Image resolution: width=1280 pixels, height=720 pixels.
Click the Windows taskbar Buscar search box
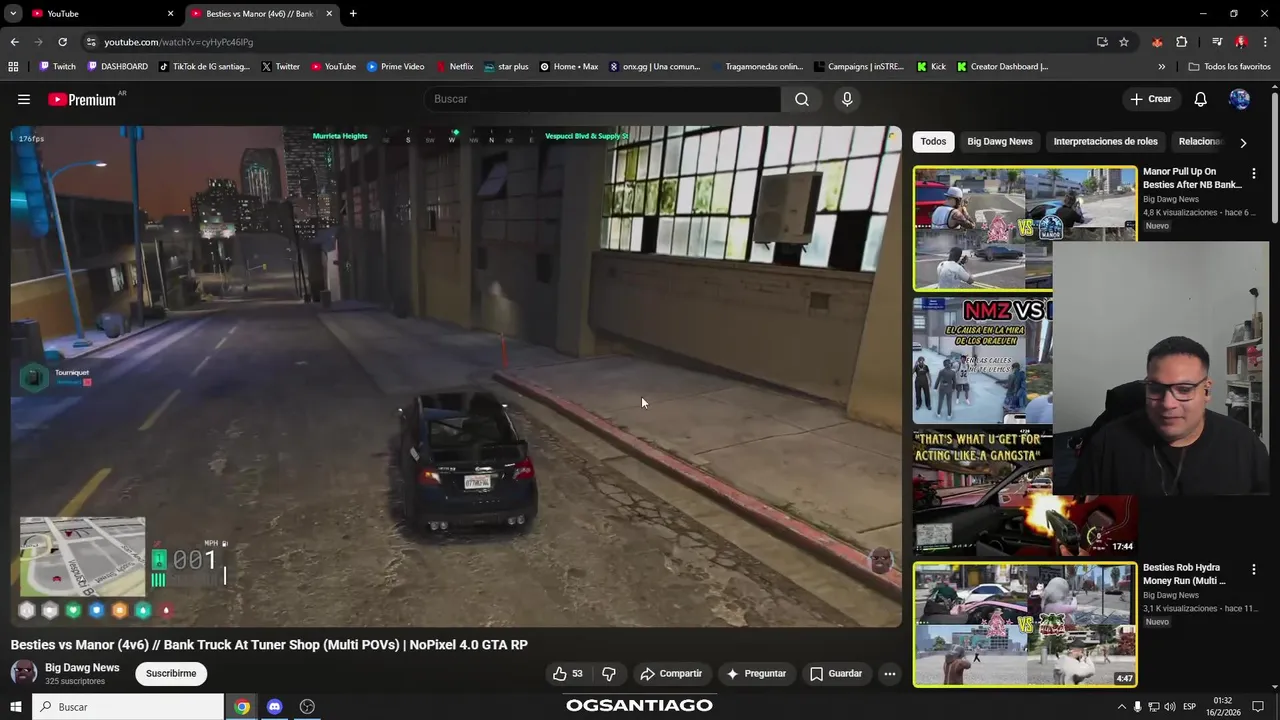click(128, 707)
